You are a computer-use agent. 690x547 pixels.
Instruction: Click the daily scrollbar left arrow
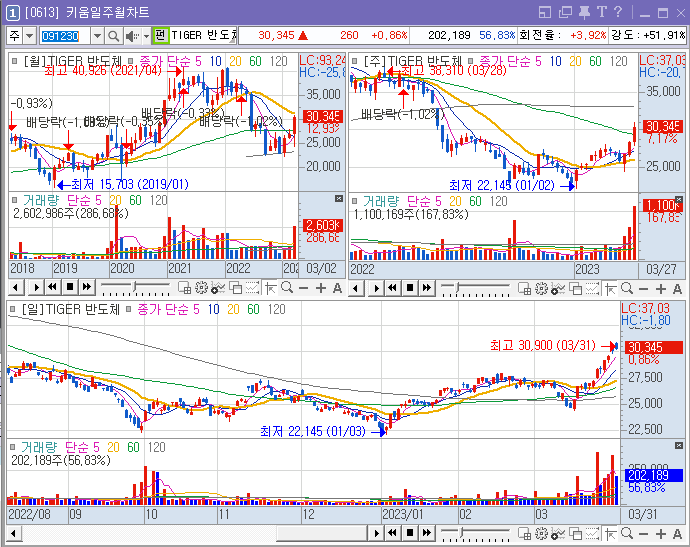click(x=14, y=533)
